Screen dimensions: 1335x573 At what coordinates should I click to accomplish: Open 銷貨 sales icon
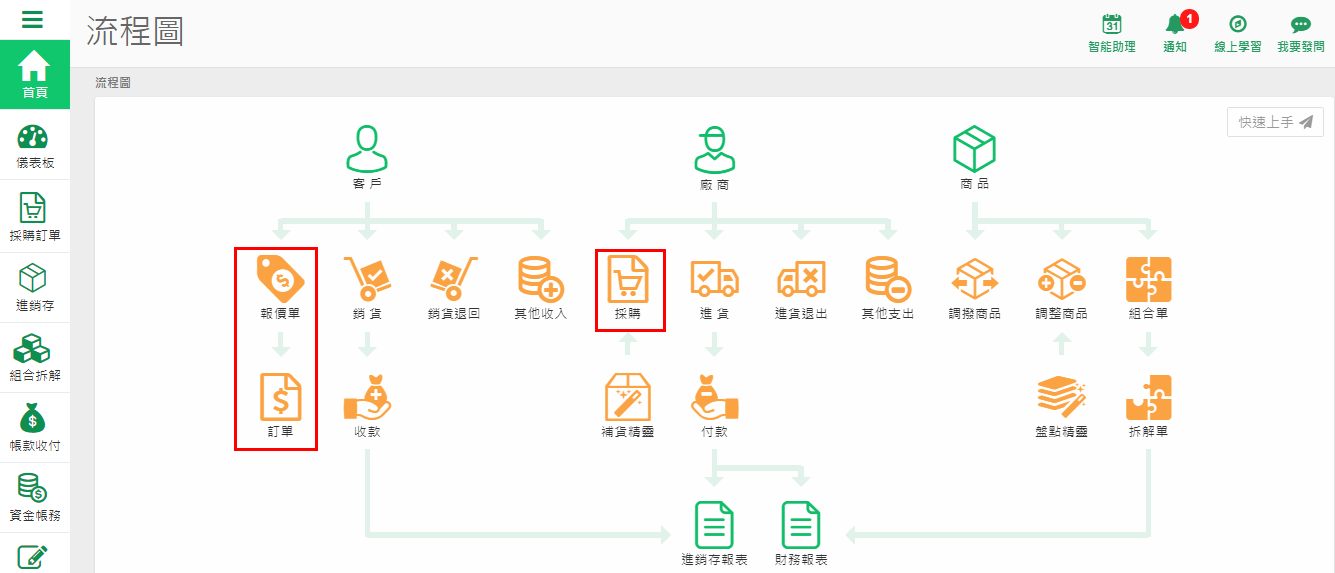367,278
